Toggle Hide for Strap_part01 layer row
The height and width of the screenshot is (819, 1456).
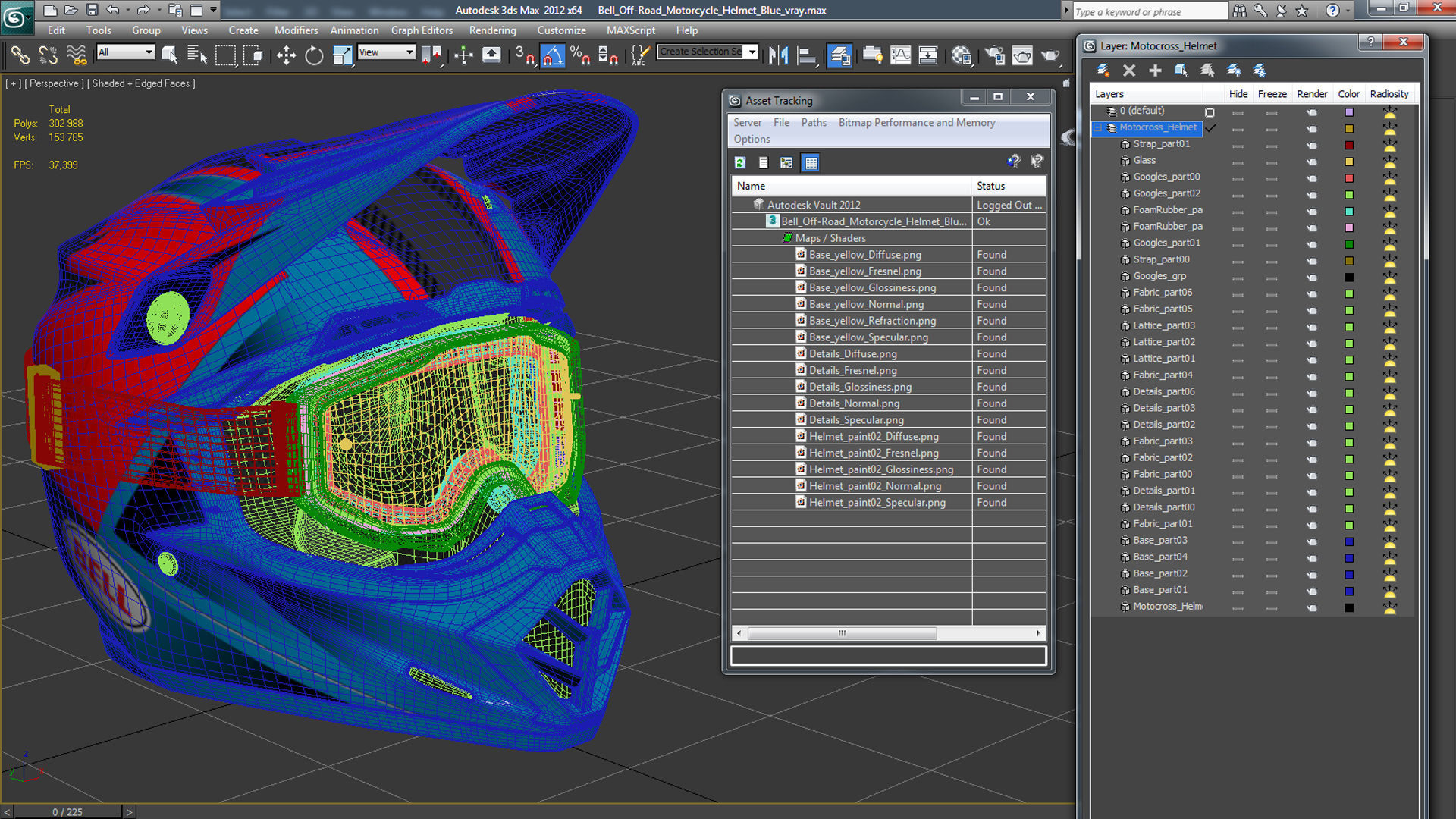[x=1238, y=145]
